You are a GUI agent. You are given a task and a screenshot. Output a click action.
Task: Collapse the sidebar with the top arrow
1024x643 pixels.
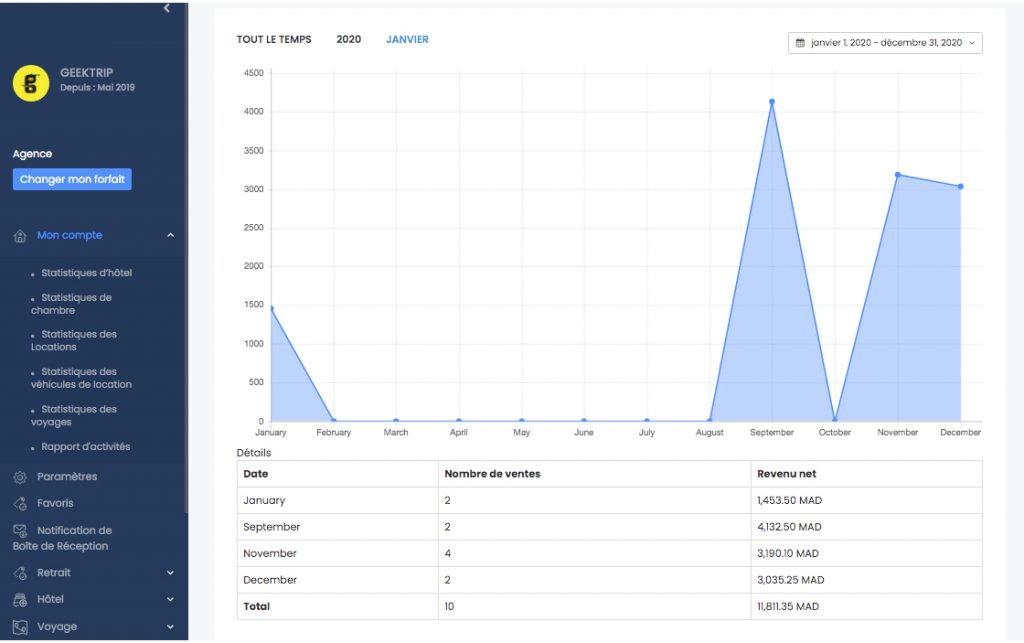pyautogui.click(x=167, y=8)
